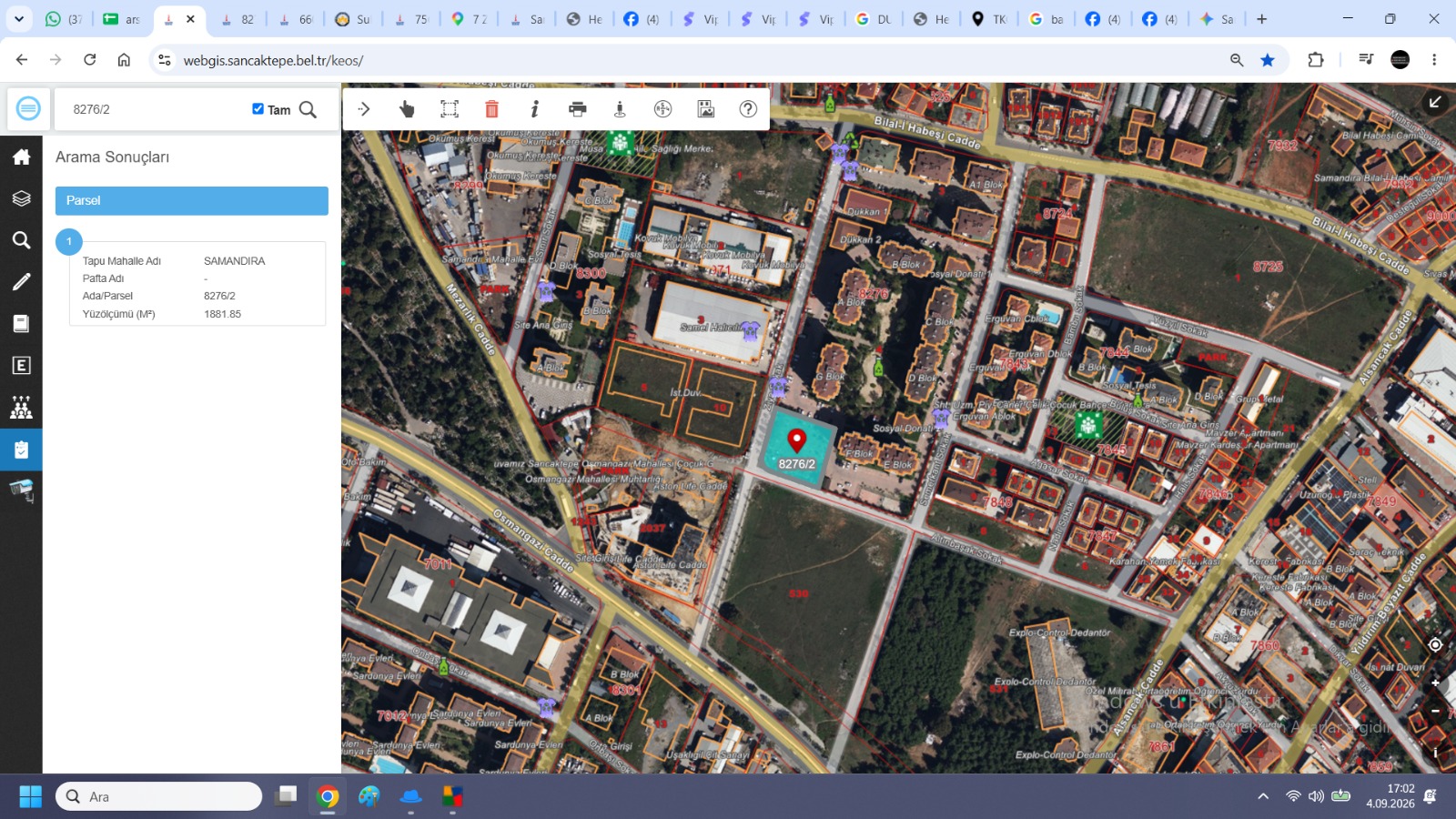This screenshot has width=1456, height=819.
Task: Click the Parsel results header
Action: pos(192,201)
